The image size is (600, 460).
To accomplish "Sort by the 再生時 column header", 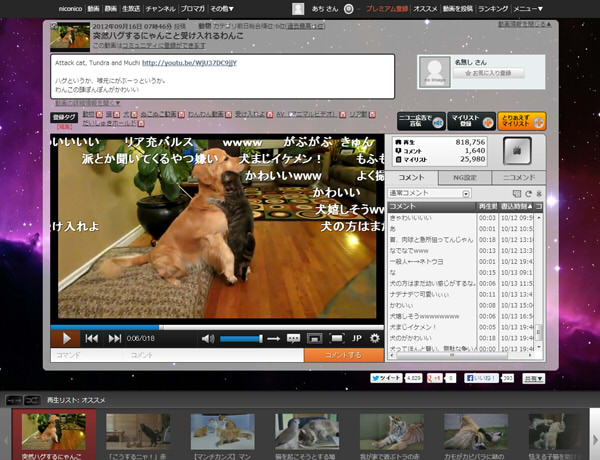I will [x=487, y=206].
